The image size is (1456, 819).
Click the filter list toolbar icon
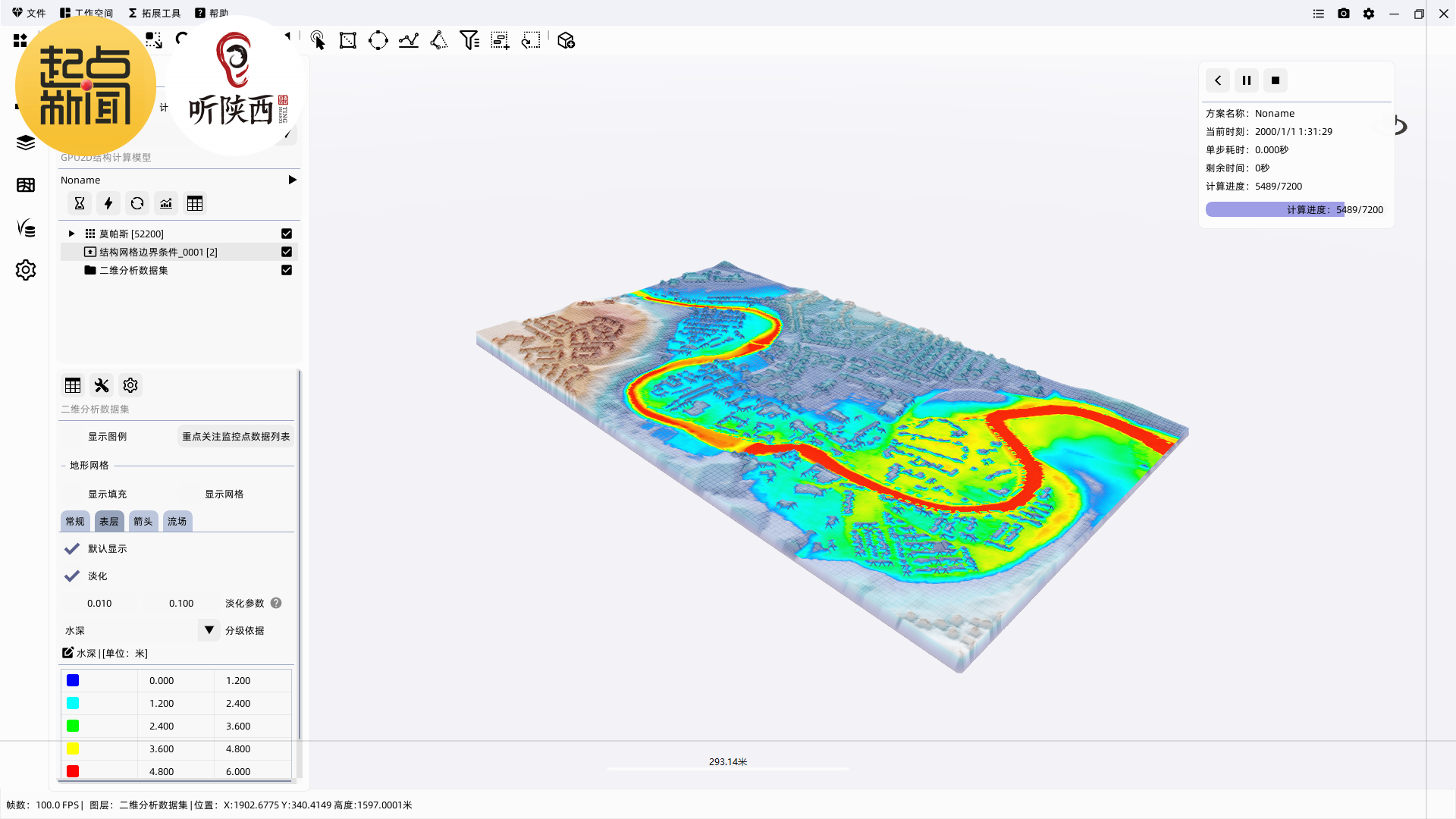point(469,41)
